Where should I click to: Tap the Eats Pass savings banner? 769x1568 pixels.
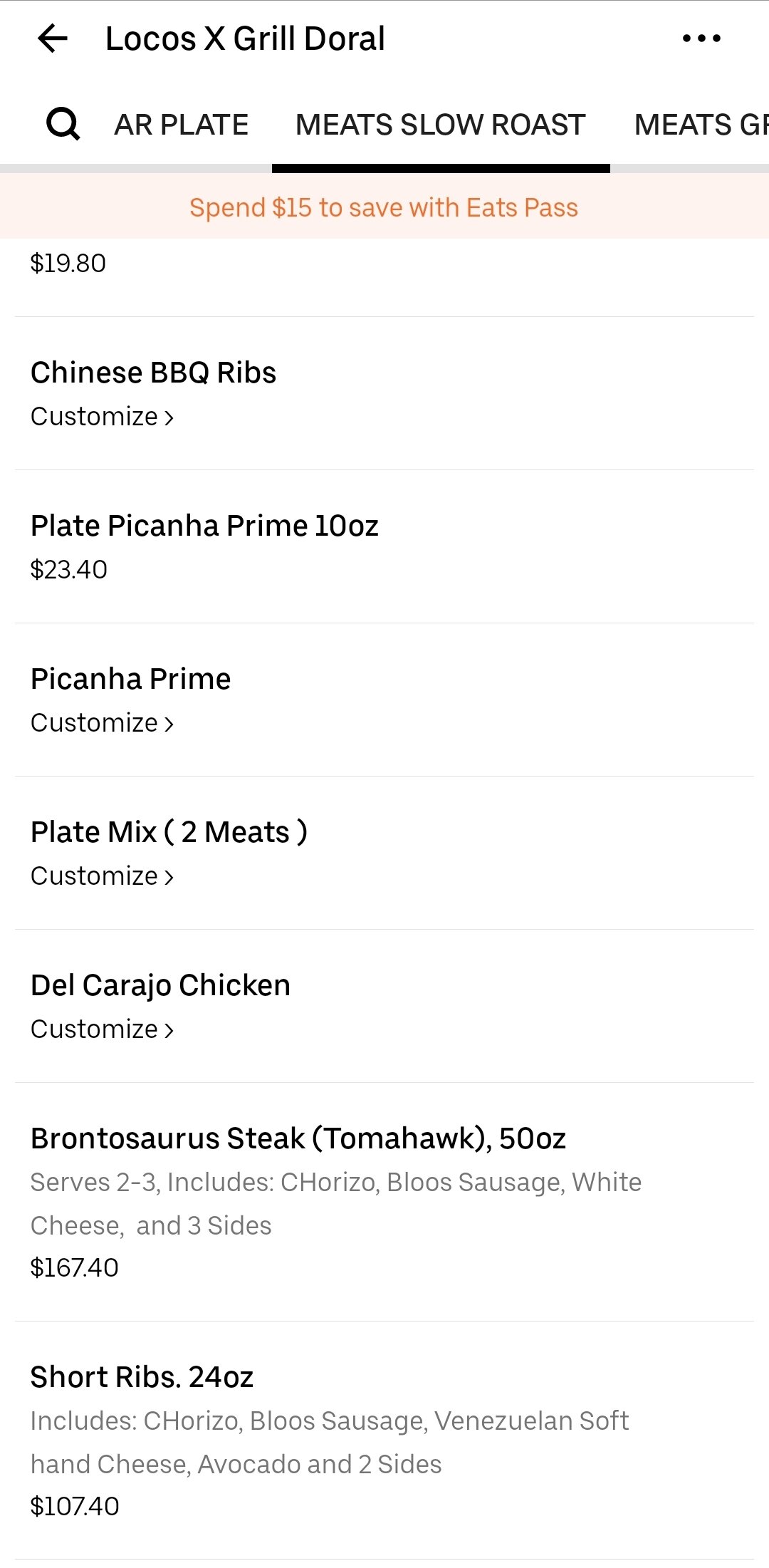click(384, 207)
